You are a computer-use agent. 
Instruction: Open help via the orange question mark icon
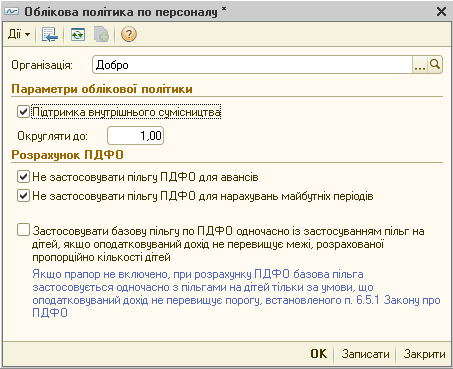tap(129, 34)
